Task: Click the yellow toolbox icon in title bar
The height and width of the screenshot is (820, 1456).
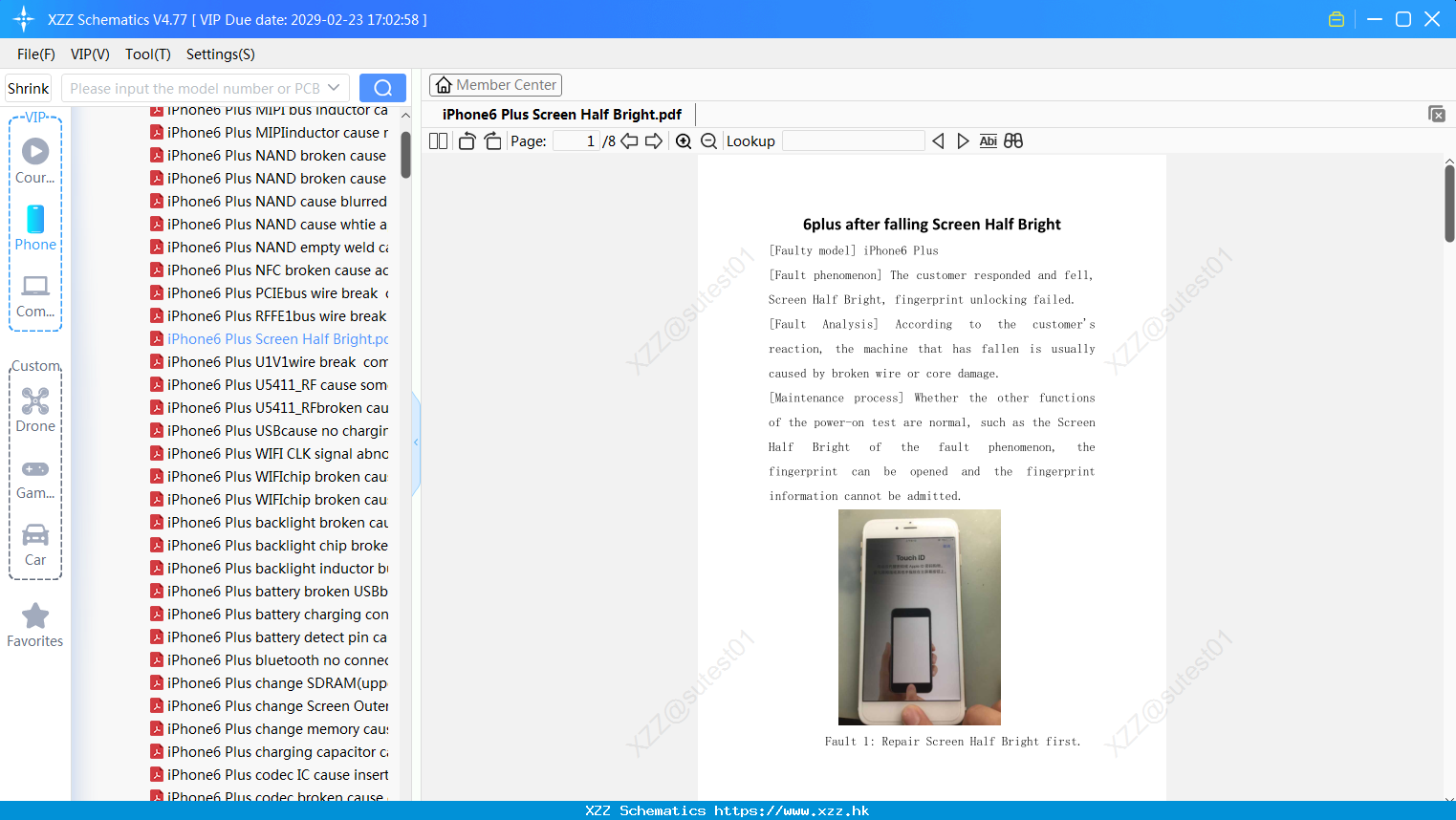Action: pyautogui.click(x=1336, y=19)
